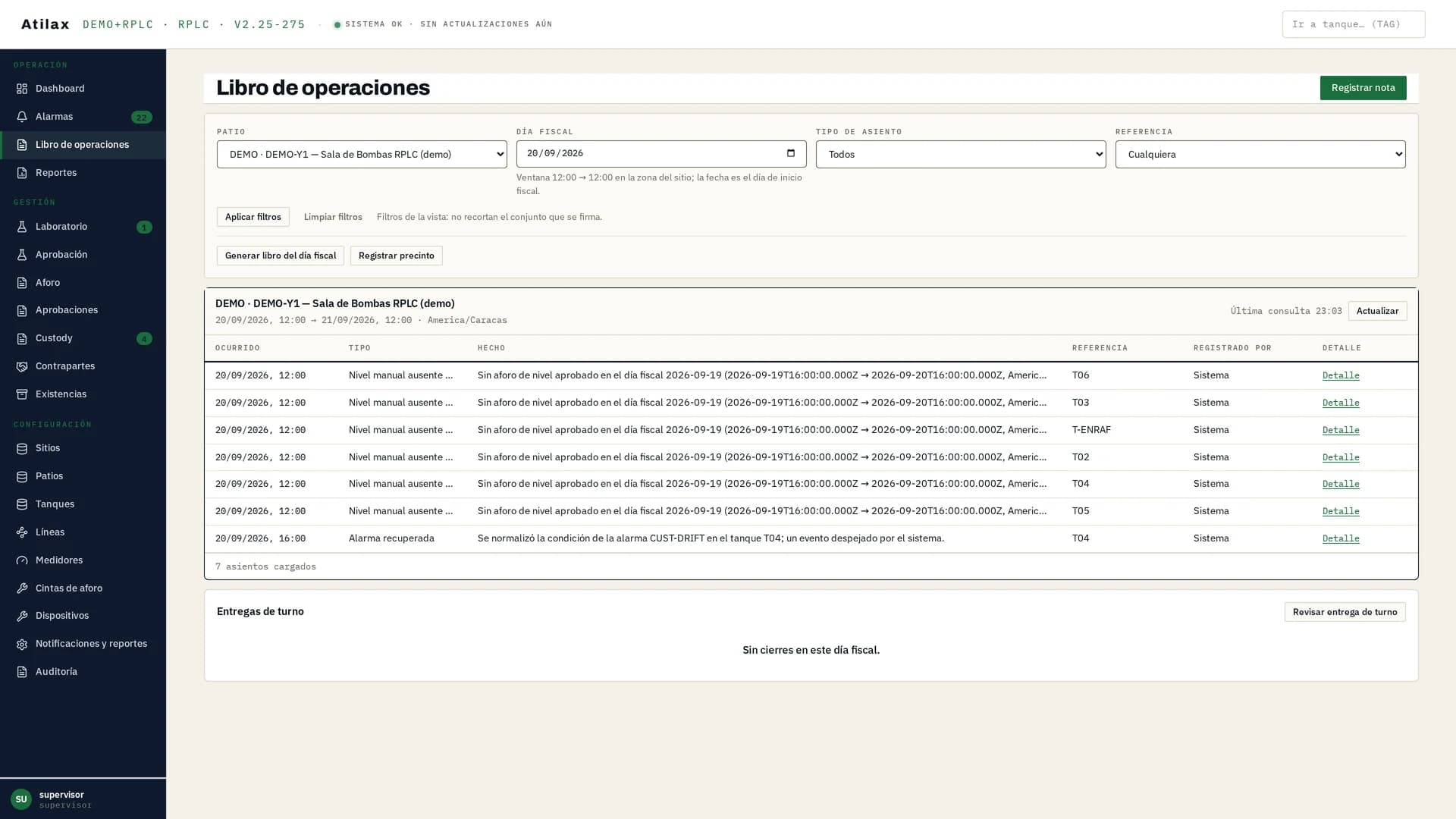Click Actualizar to refresh the log
The height and width of the screenshot is (819, 1456).
click(1377, 311)
